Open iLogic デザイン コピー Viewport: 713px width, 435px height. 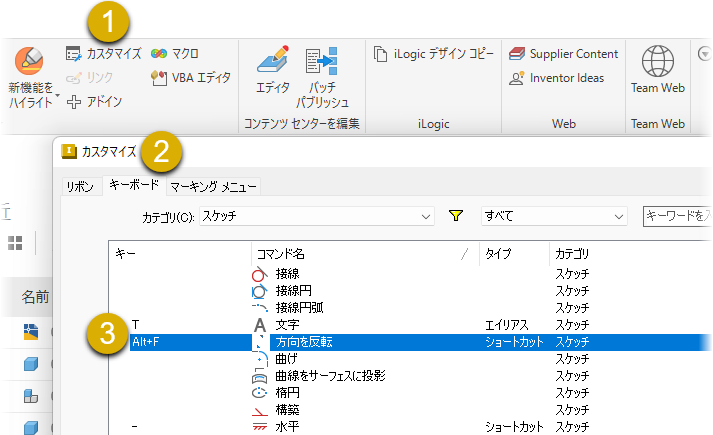(x=433, y=54)
